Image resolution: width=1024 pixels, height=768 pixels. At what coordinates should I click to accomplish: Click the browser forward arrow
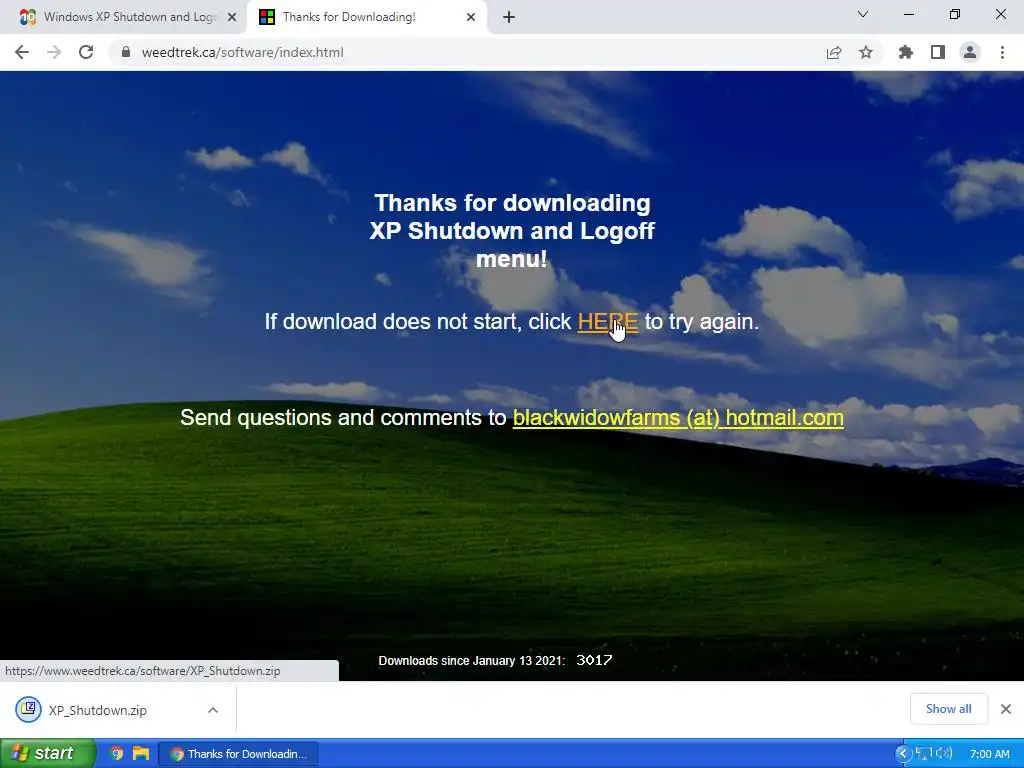pyautogui.click(x=54, y=52)
